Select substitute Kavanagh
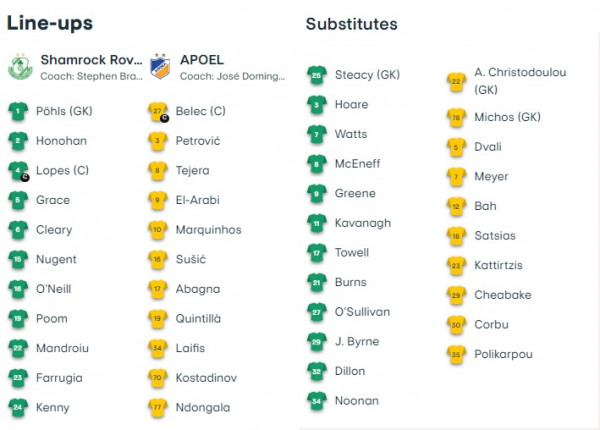 point(363,223)
